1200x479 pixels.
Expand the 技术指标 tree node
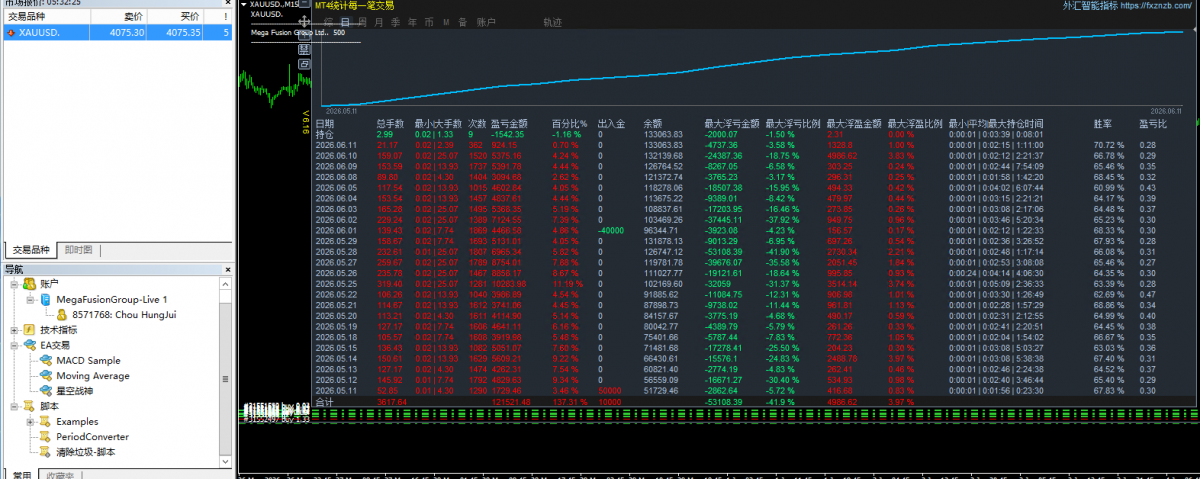coord(14,329)
